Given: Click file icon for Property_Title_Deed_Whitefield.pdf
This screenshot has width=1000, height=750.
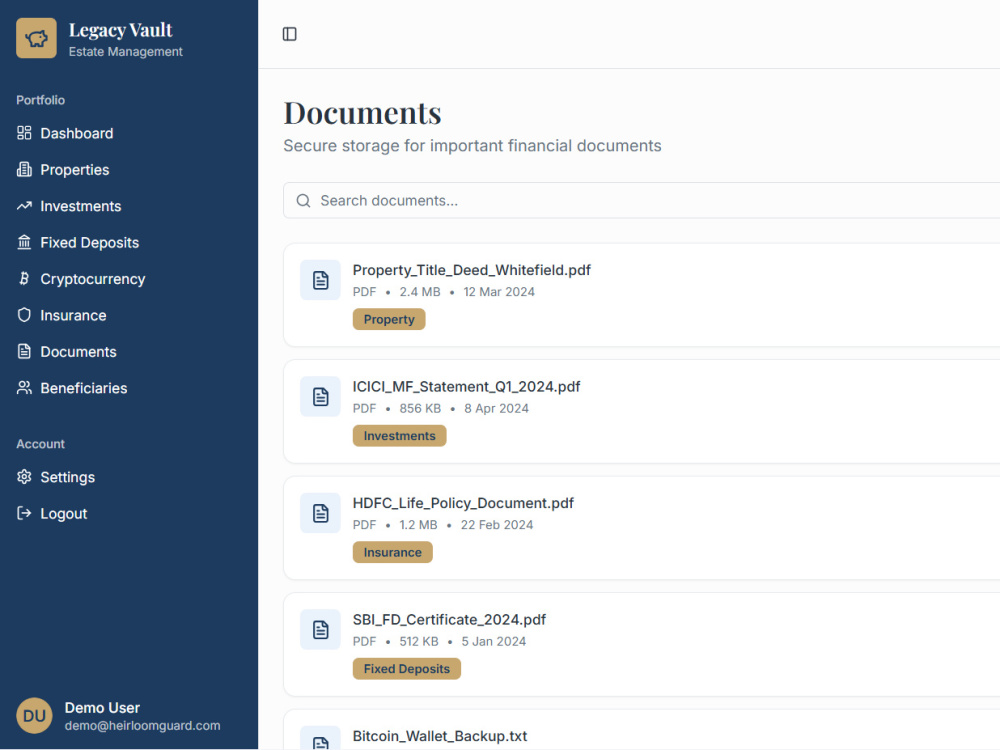Looking at the screenshot, I should click(x=320, y=280).
